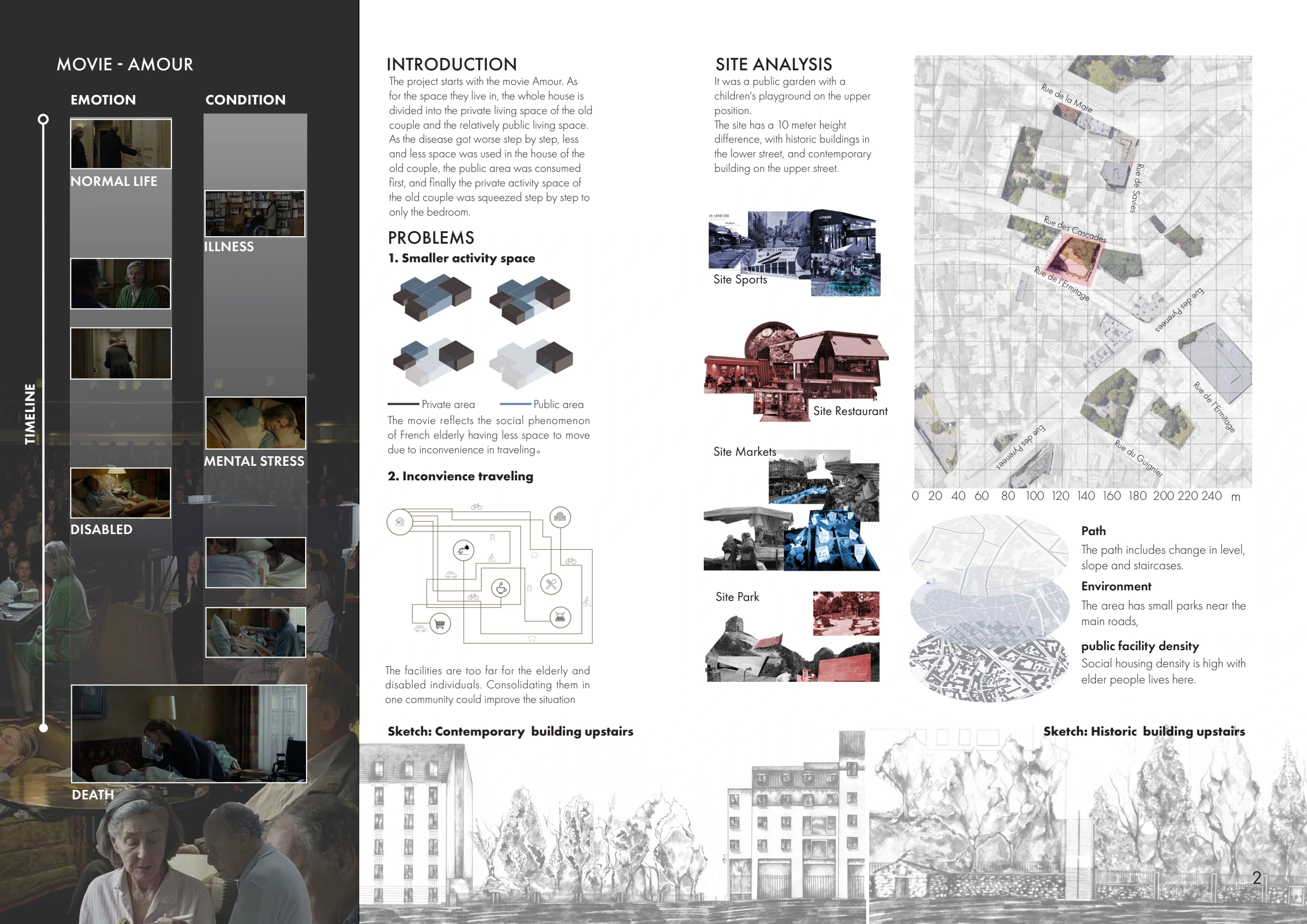Screen dimensions: 1307x924
Task: Click the vertical TIMELINE label
Action: point(30,414)
